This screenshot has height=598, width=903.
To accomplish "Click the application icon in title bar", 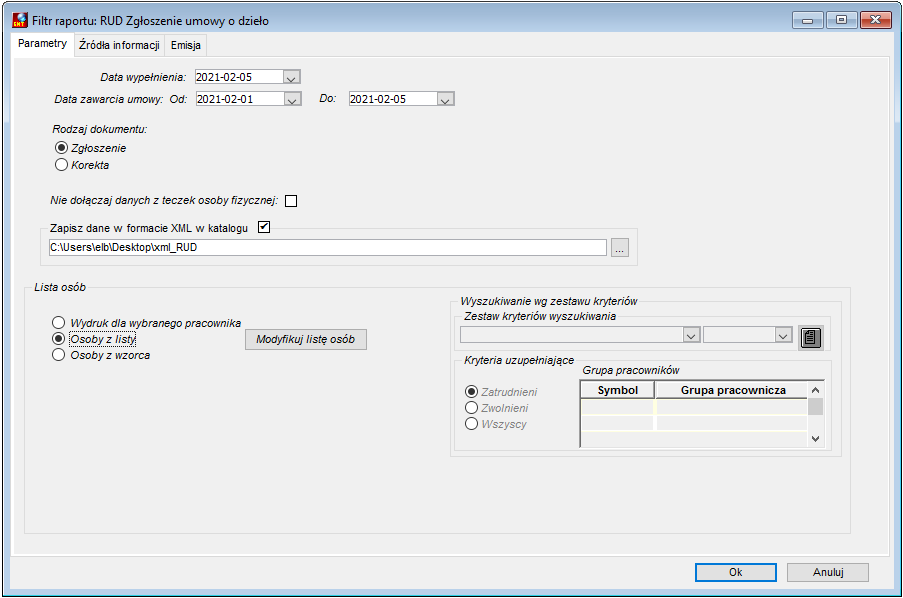I will pyautogui.click(x=20, y=20).
